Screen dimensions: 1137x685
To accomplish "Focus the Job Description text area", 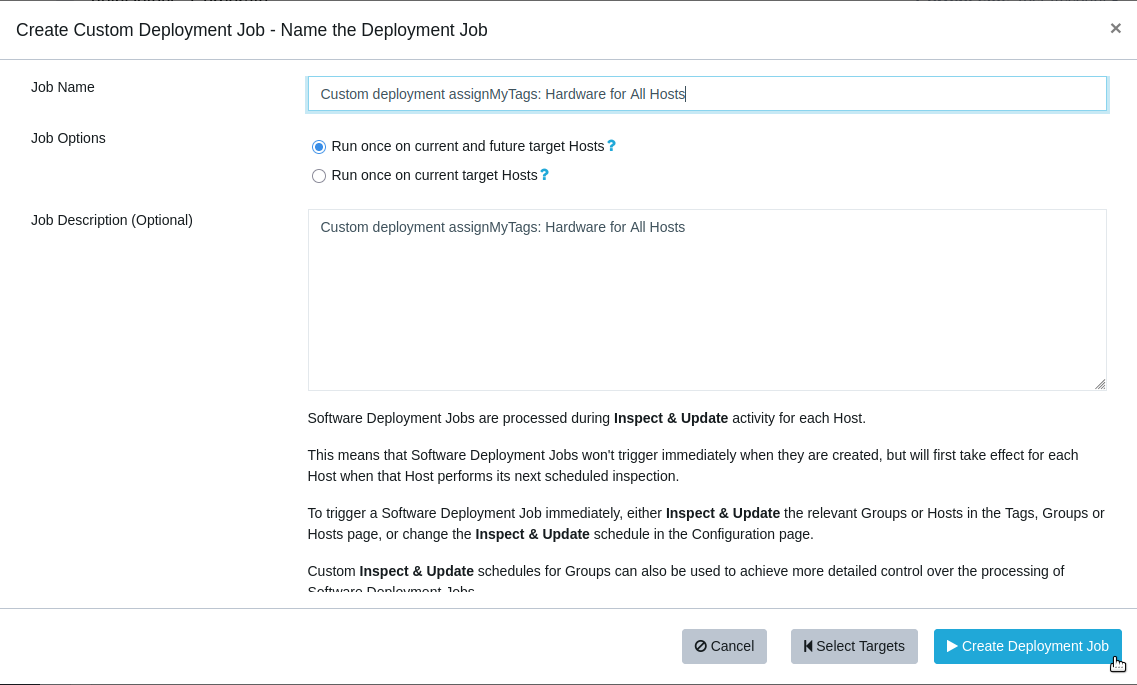I will click(706, 300).
